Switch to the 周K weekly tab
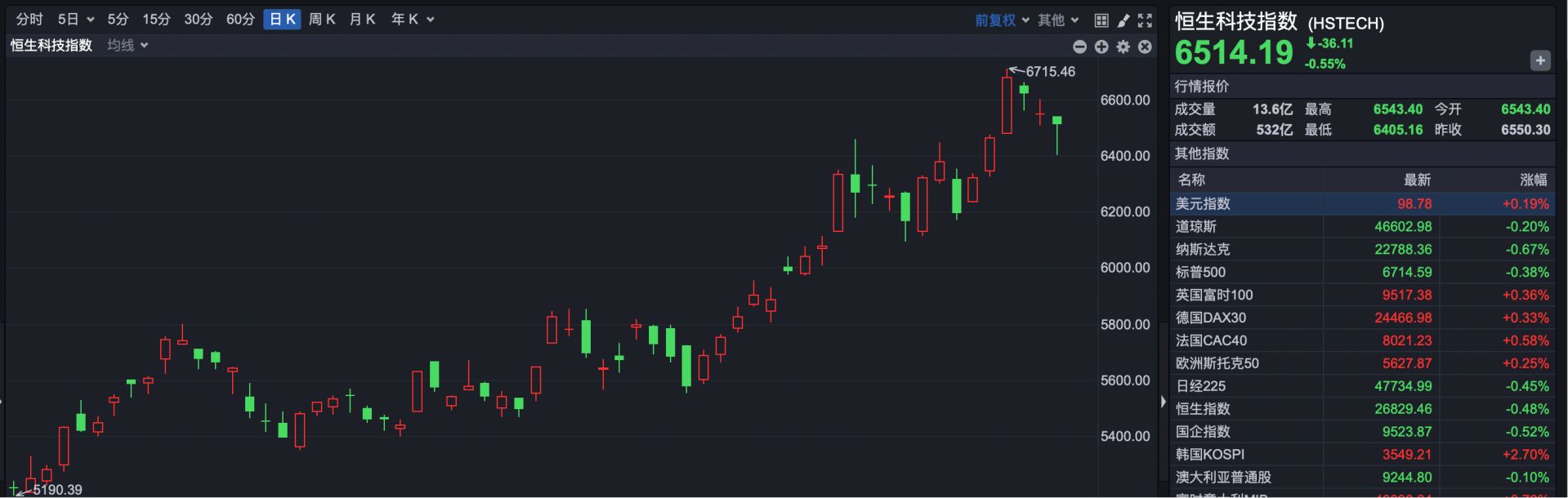1568x498 pixels. click(x=322, y=20)
